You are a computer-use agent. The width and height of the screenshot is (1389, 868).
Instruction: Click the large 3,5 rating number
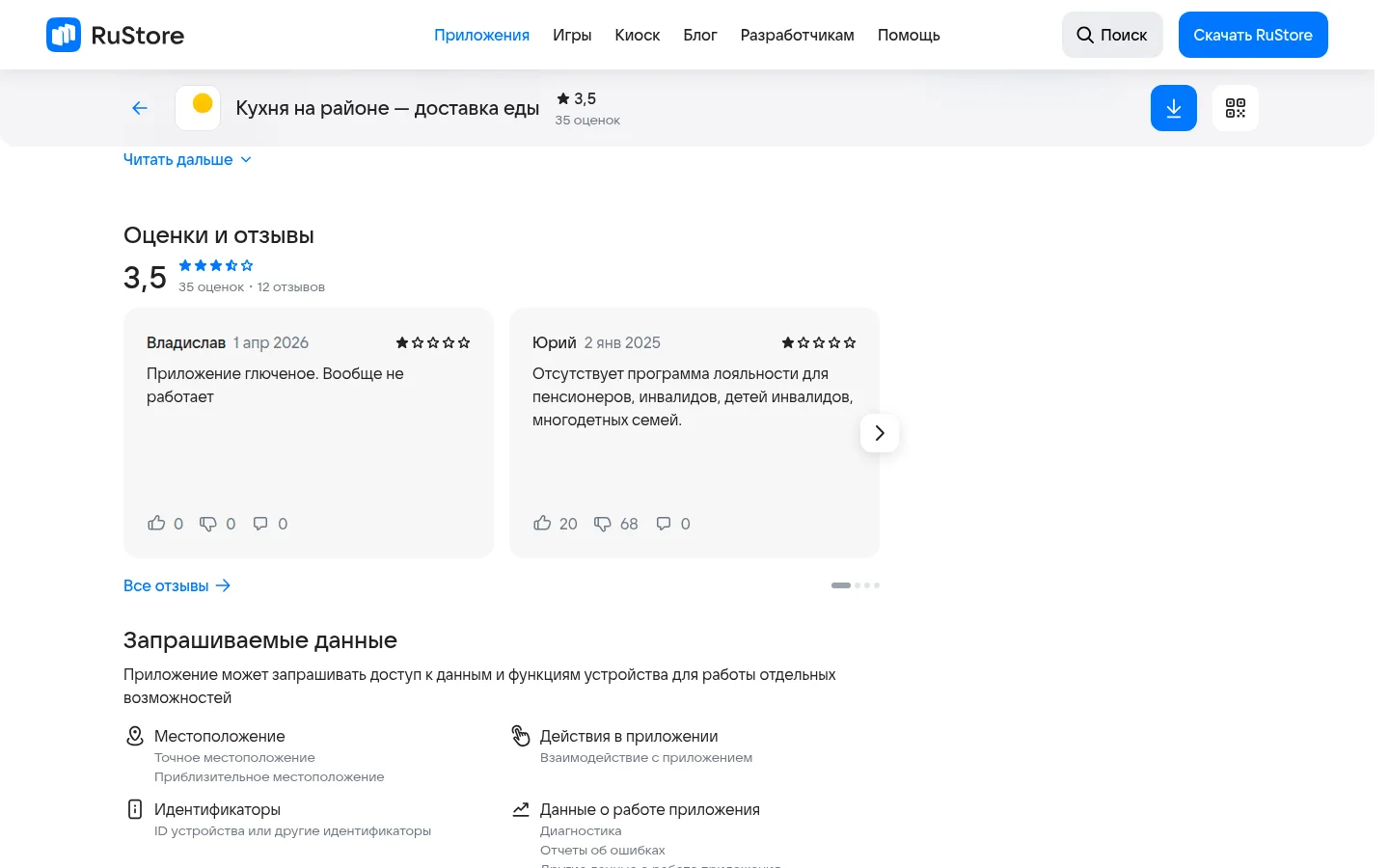(145, 278)
